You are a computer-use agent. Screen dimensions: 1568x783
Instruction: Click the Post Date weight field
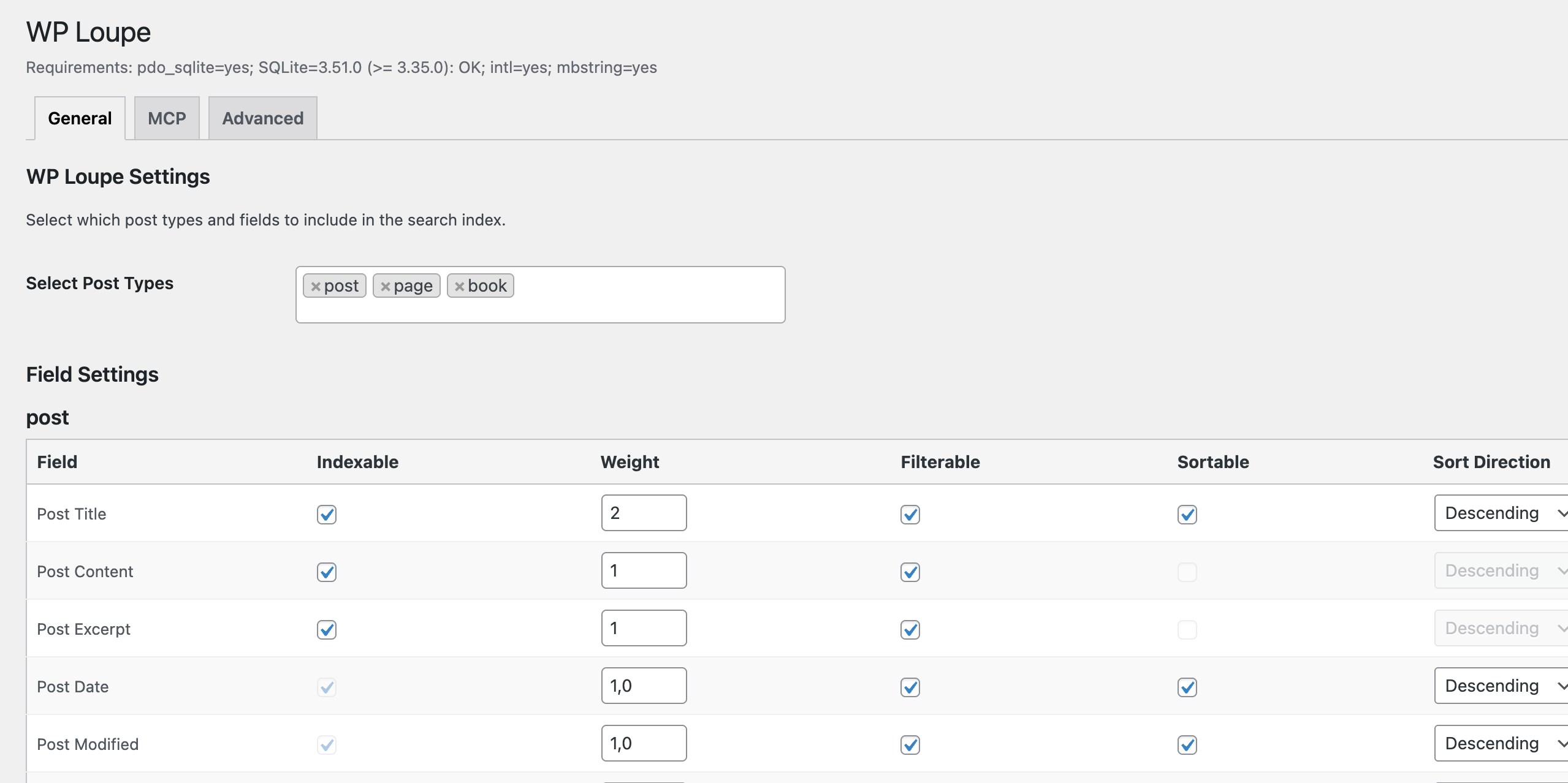tap(644, 686)
